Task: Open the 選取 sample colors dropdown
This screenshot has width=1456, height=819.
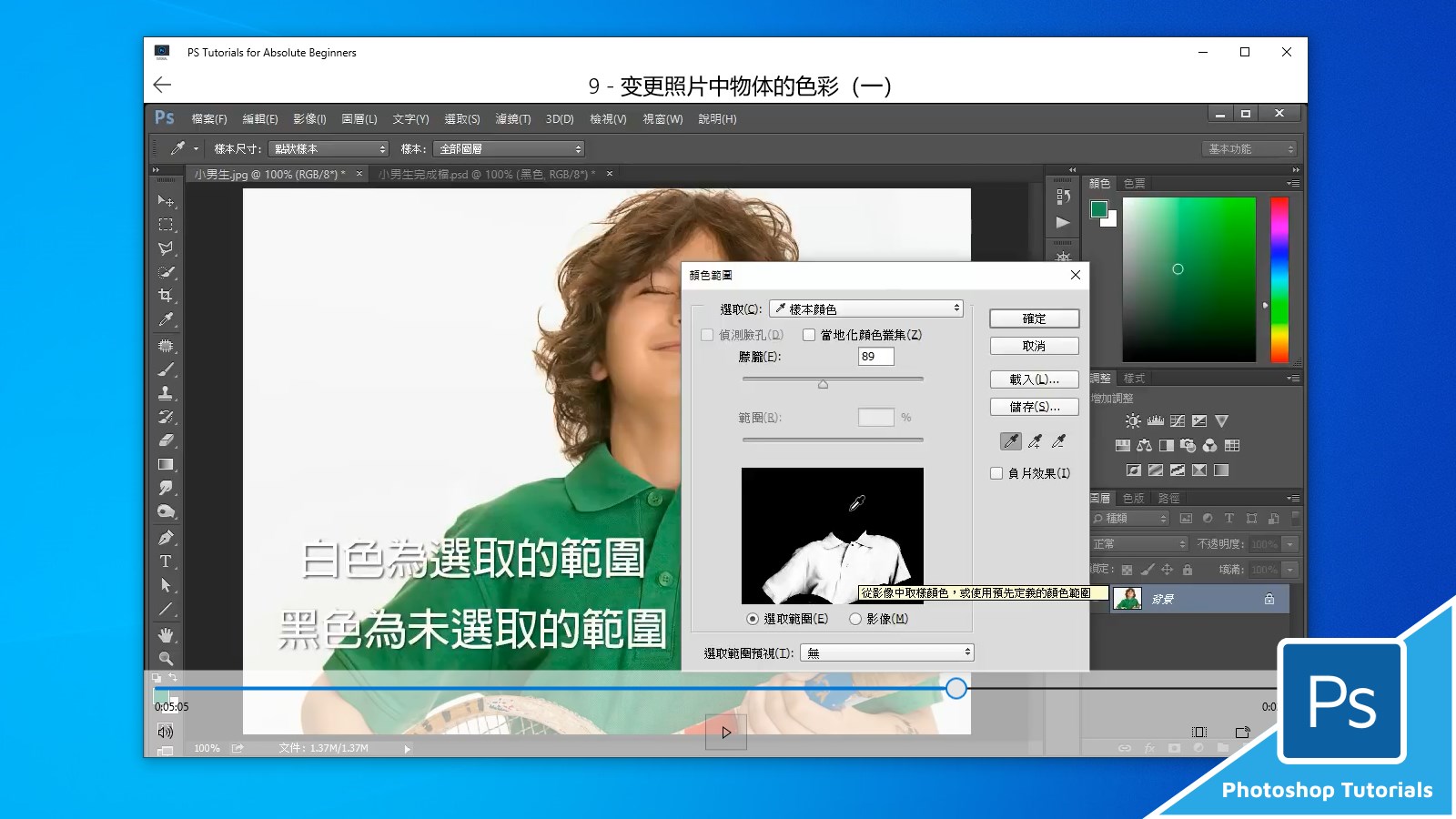Action: 866,309
